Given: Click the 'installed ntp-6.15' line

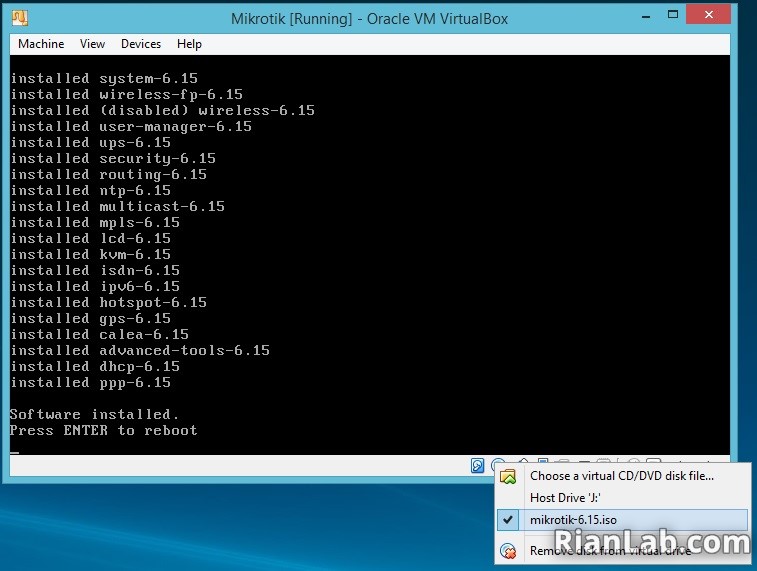Looking at the screenshot, I should (x=91, y=190).
